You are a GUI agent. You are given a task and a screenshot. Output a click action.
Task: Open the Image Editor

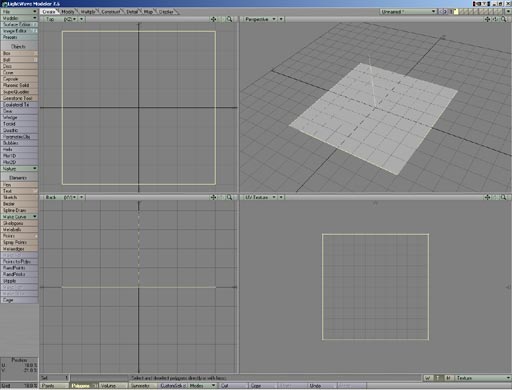click(19, 31)
